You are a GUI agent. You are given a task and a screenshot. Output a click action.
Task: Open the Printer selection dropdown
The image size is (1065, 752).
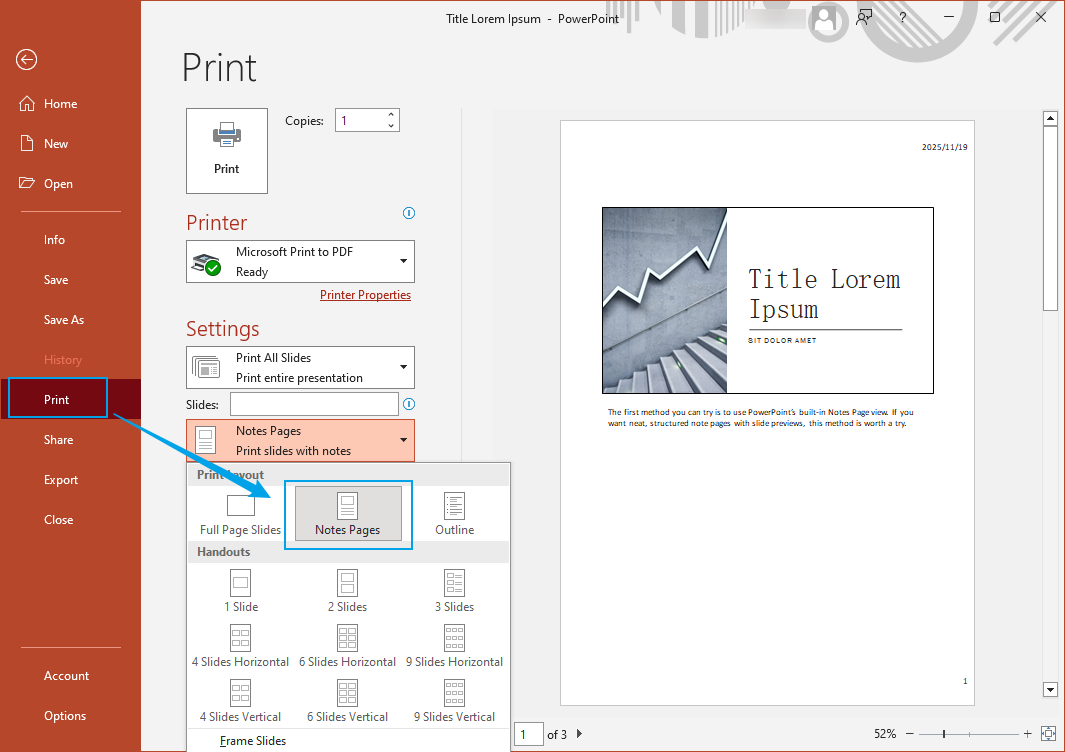[x=300, y=261]
